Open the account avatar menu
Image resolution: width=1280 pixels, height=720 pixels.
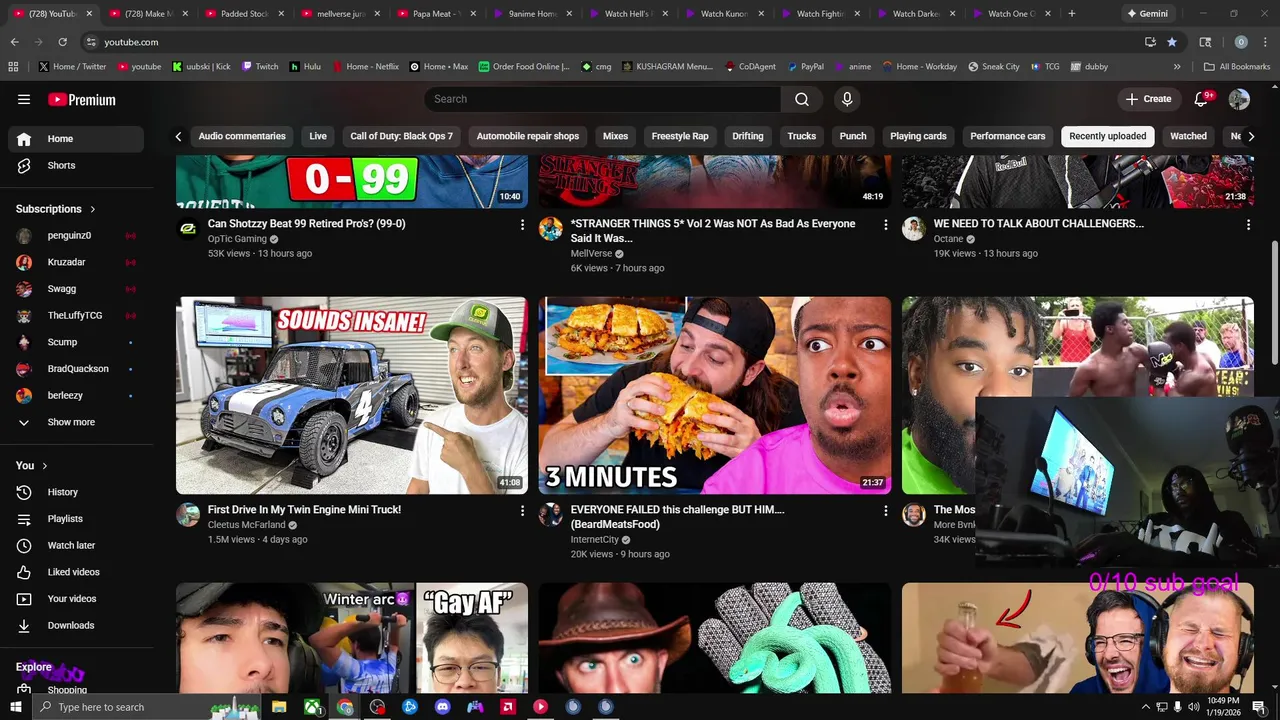click(1239, 99)
